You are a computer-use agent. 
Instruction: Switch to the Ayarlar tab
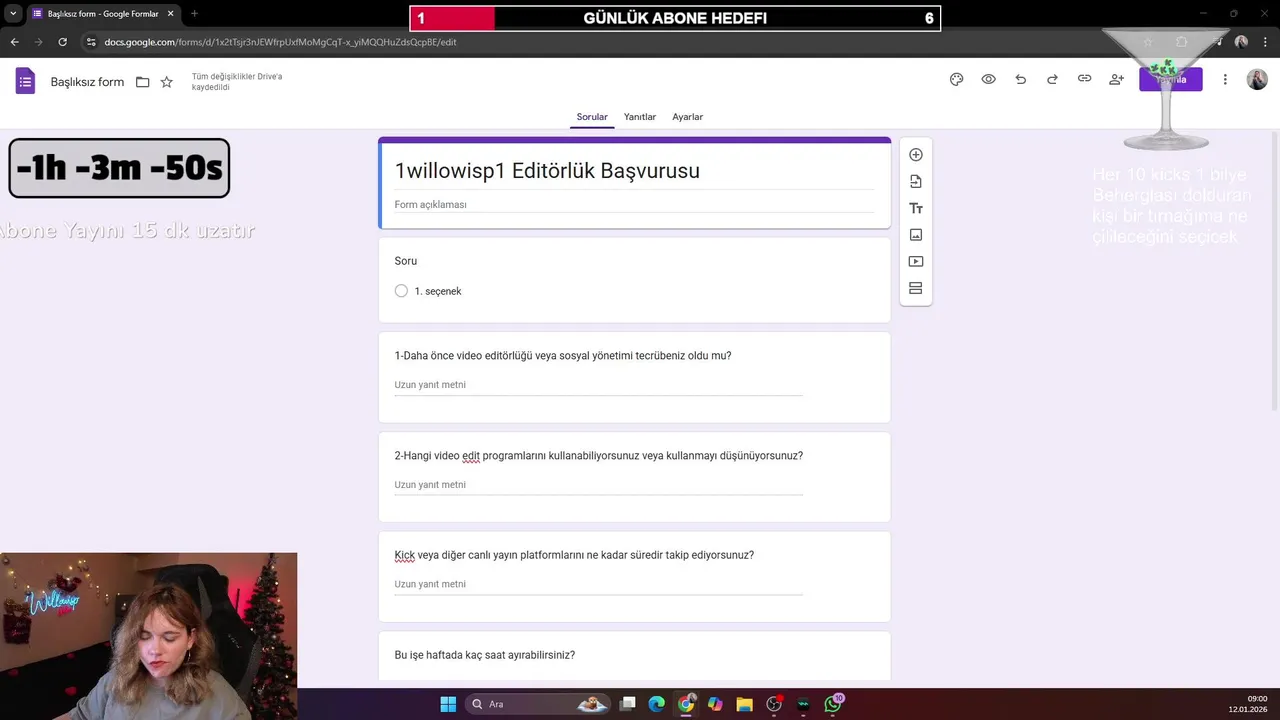[x=688, y=117]
